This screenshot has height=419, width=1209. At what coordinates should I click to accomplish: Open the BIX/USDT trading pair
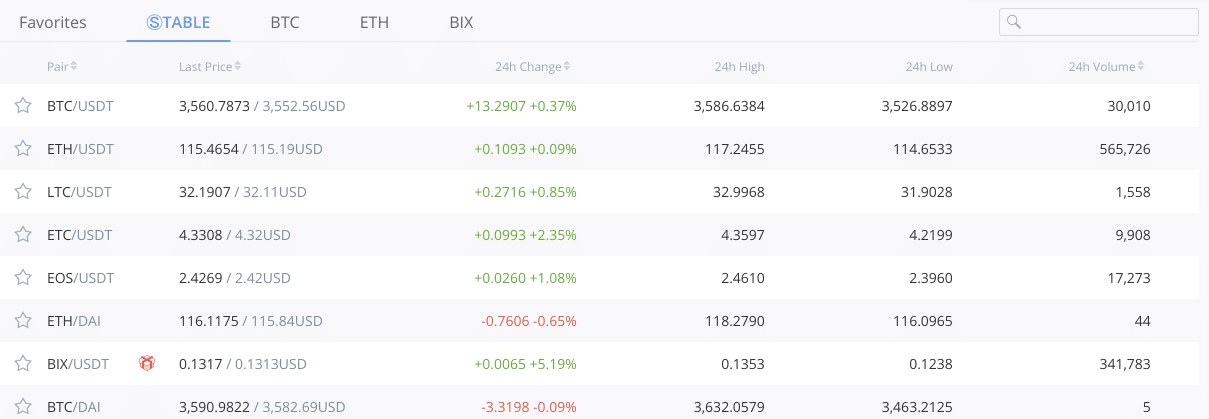[78, 364]
